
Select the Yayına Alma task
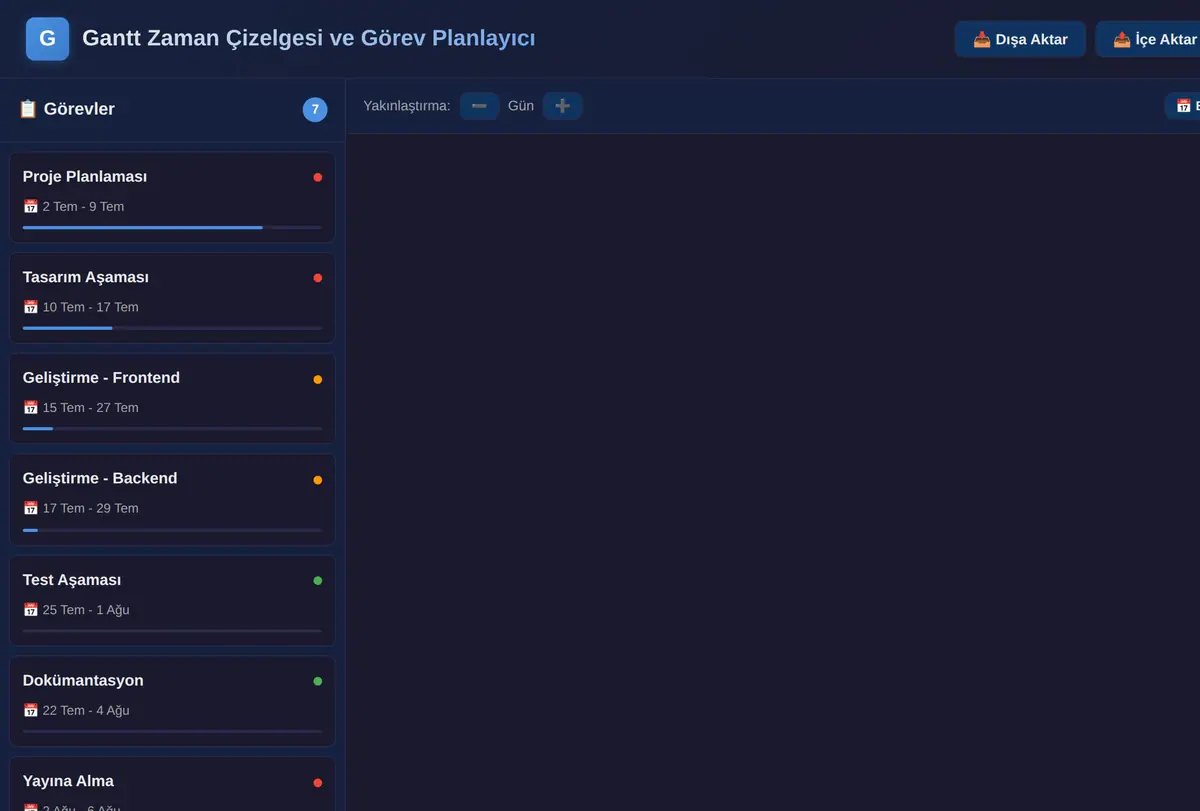(x=172, y=784)
